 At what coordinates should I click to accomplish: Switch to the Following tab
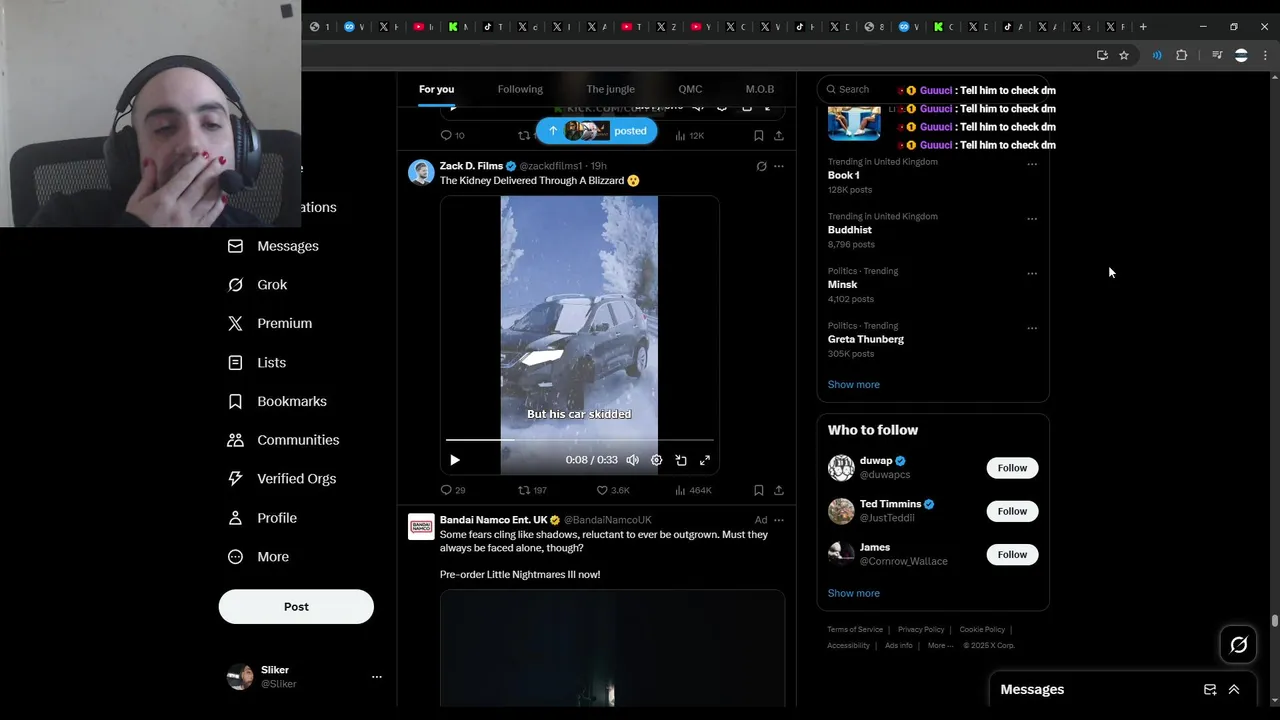520,89
